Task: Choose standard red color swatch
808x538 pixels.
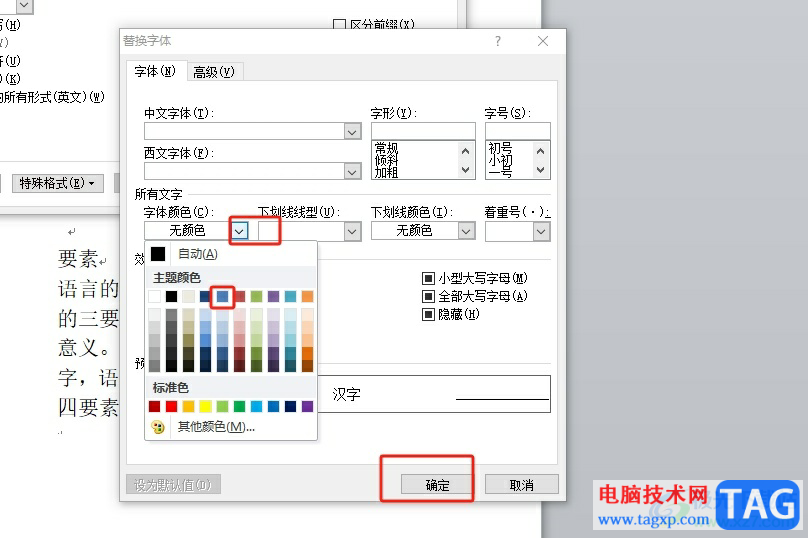Action: (172, 407)
